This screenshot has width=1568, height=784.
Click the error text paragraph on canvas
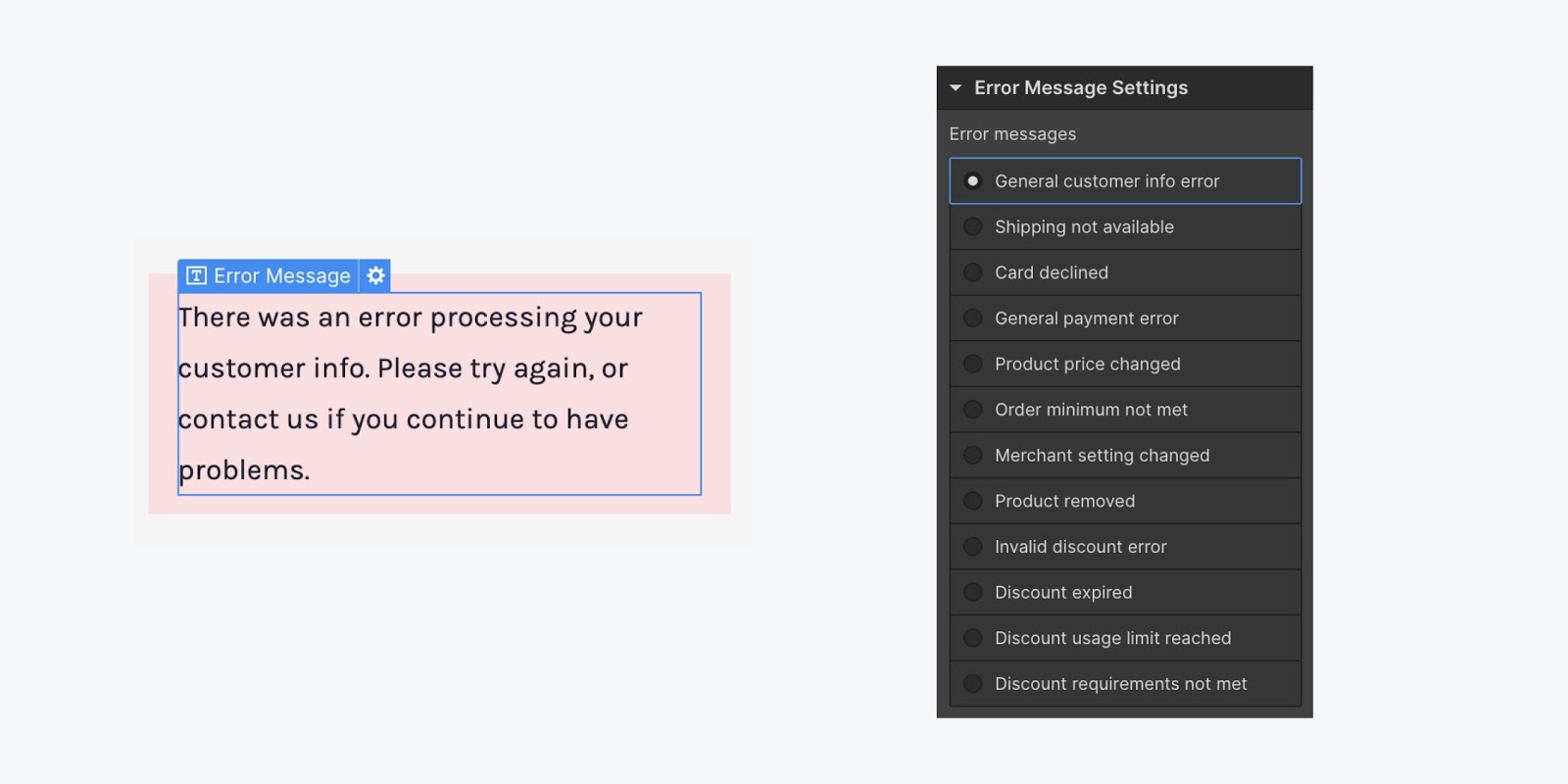click(439, 394)
